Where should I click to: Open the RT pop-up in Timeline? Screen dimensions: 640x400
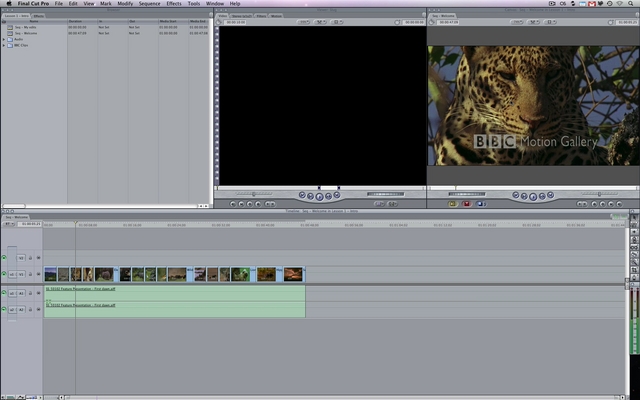coord(8,224)
